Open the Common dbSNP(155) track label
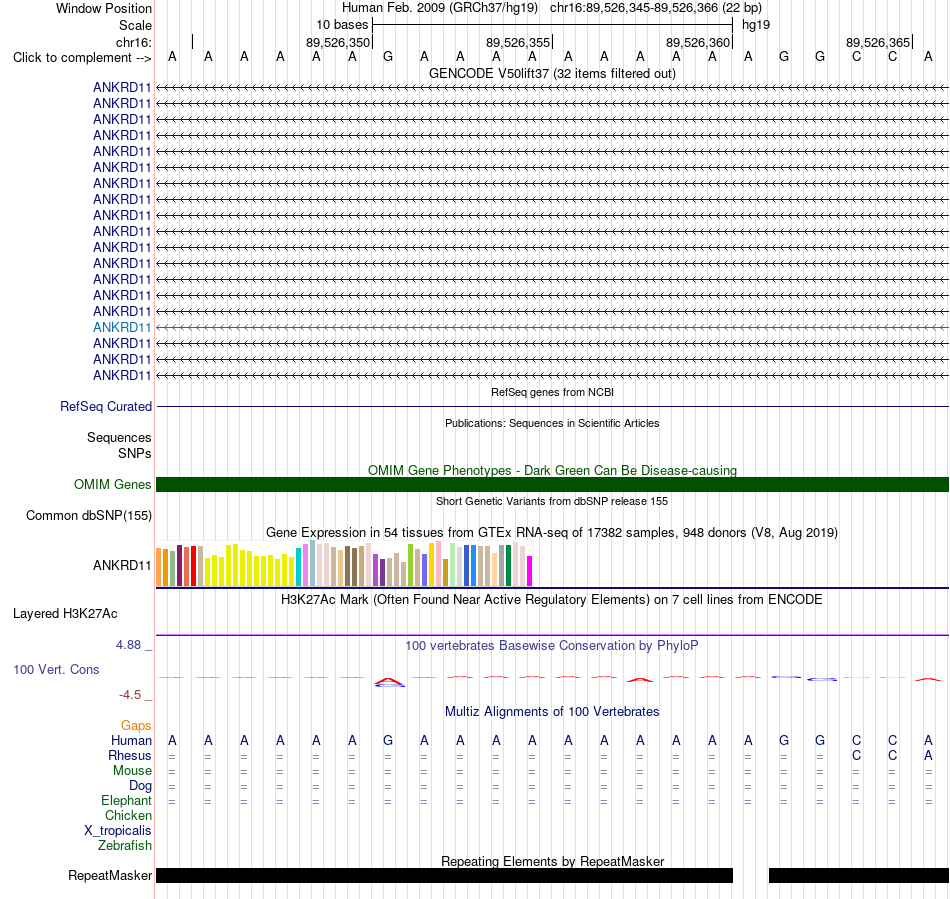This screenshot has width=950, height=899. coord(89,516)
